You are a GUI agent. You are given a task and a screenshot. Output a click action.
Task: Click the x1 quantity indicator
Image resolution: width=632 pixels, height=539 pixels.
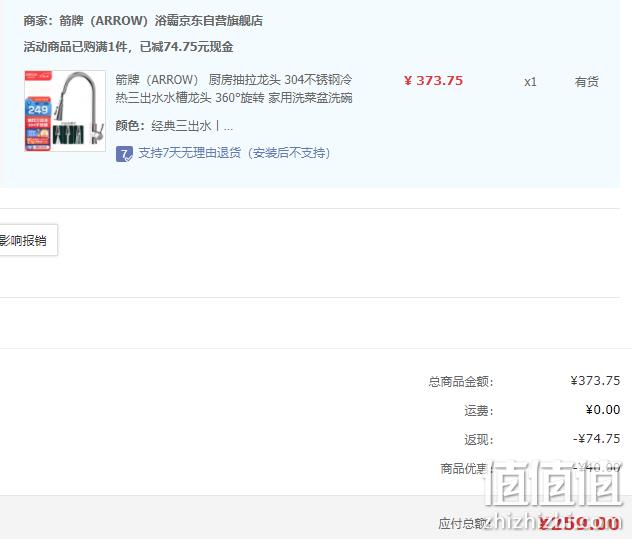pos(530,82)
